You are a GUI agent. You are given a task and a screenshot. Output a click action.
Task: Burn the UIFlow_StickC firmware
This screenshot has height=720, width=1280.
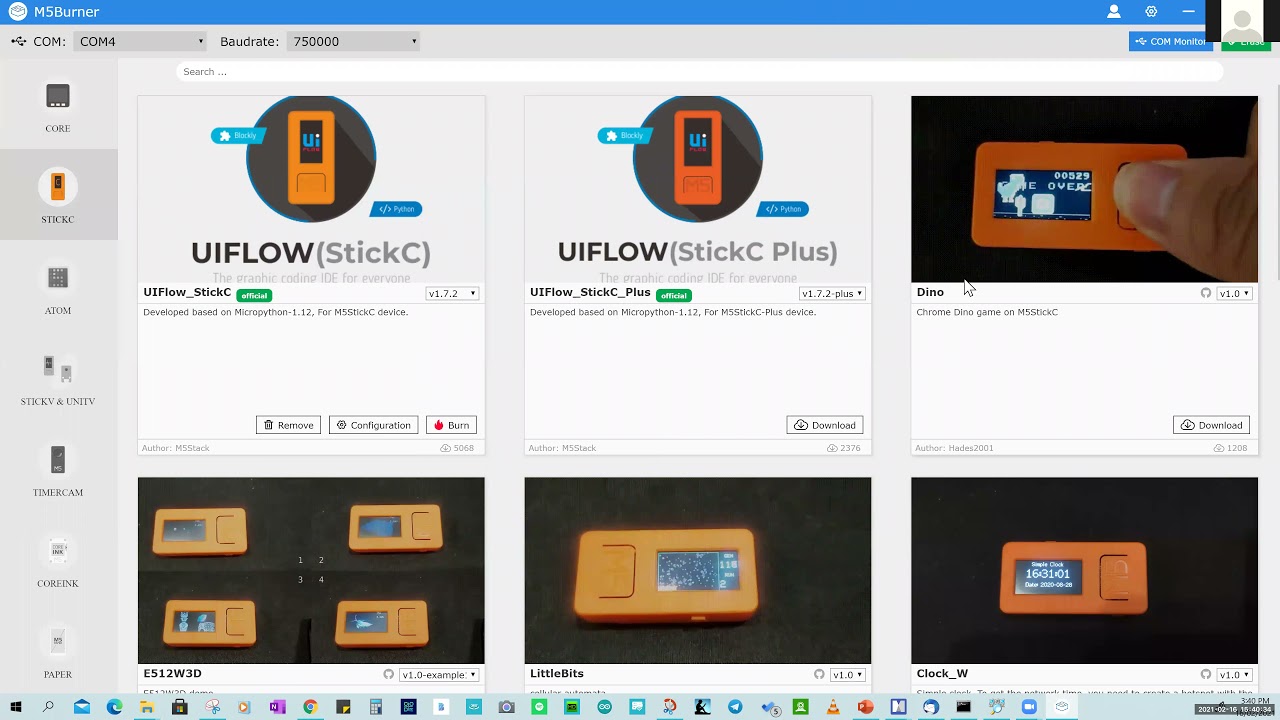[x=451, y=425]
